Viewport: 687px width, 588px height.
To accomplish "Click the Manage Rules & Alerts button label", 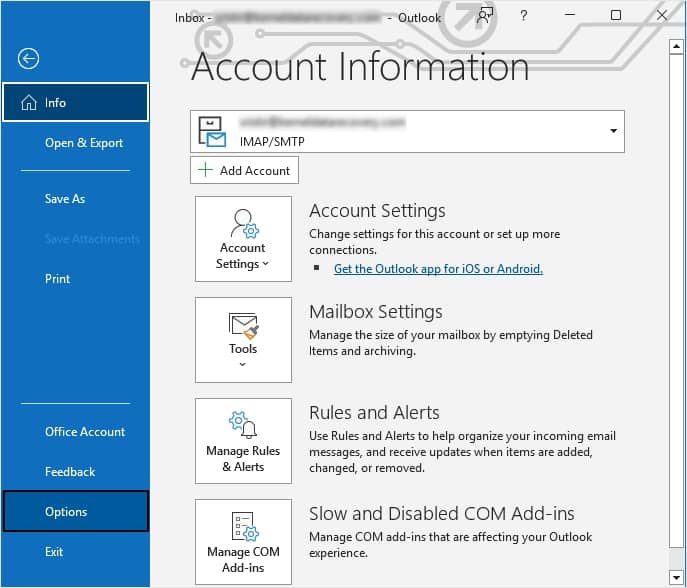I will [243, 459].
